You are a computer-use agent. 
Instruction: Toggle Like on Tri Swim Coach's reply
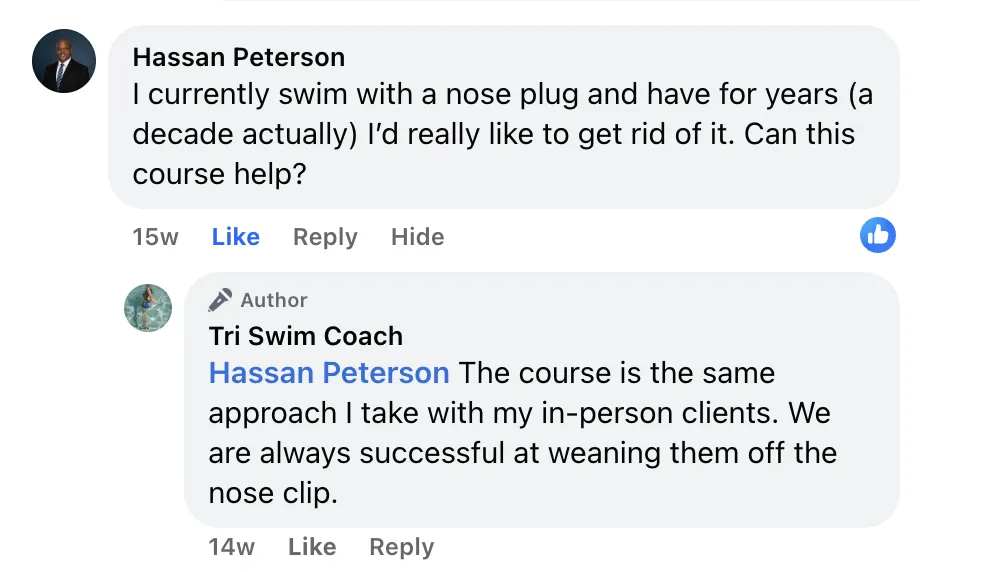click(x=311, y=547)
